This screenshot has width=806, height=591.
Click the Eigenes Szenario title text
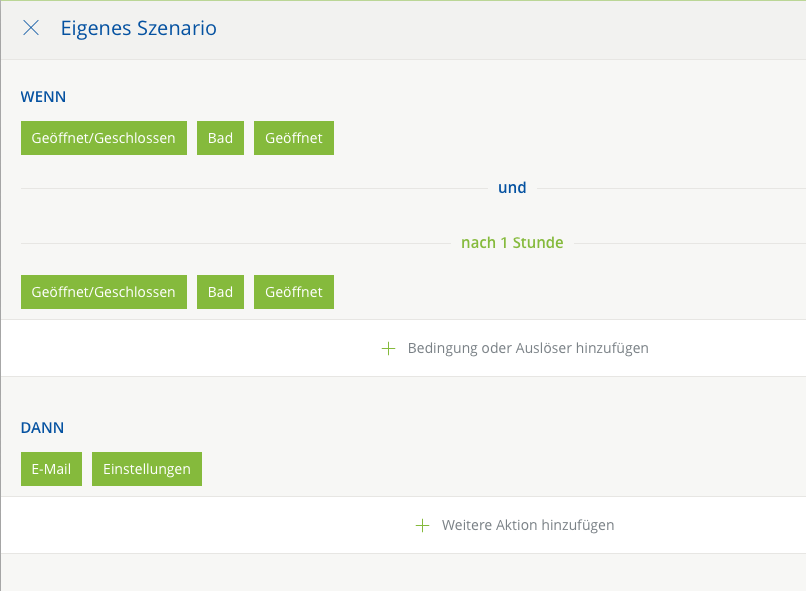pos(138,28)
